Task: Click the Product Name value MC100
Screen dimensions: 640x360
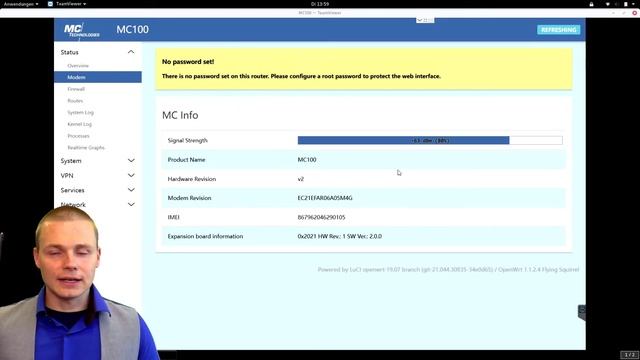Action: (307, 160)
